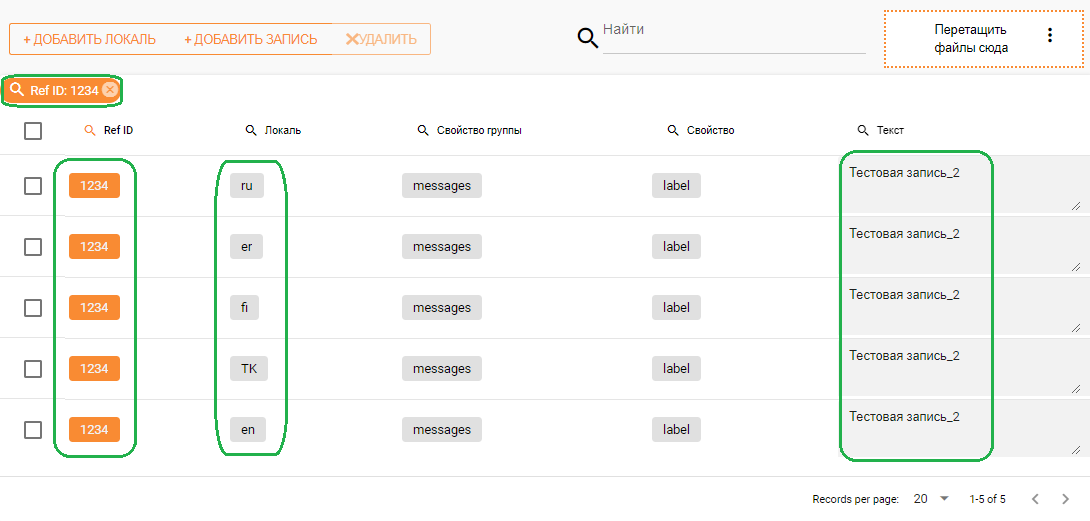Image resolution: width=1090 pixels, height=521 pixels.
Task: Click the search icon next to Свойство группы
Action: coord(423,131)
